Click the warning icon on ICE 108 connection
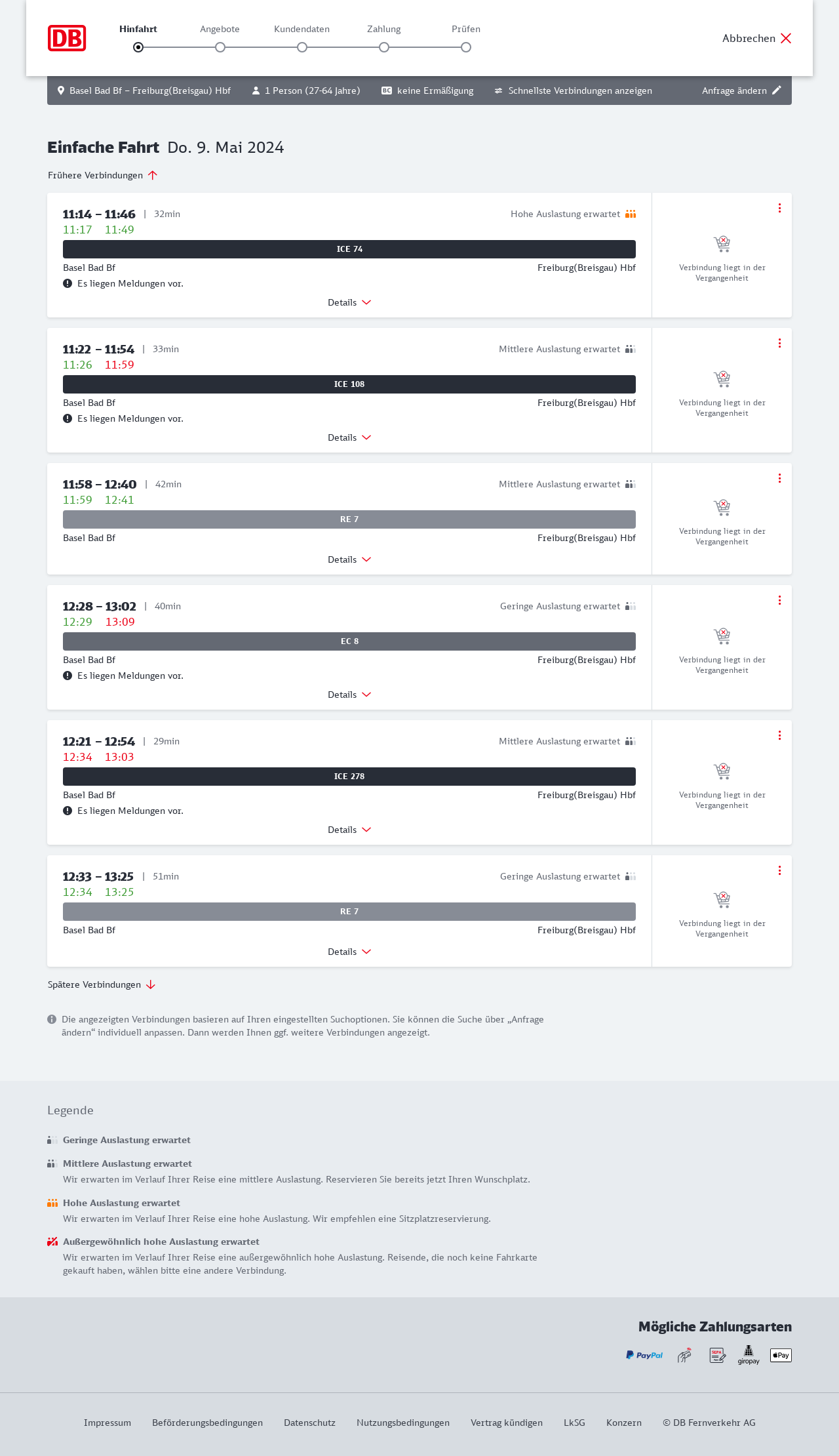 tap(68, 418)
